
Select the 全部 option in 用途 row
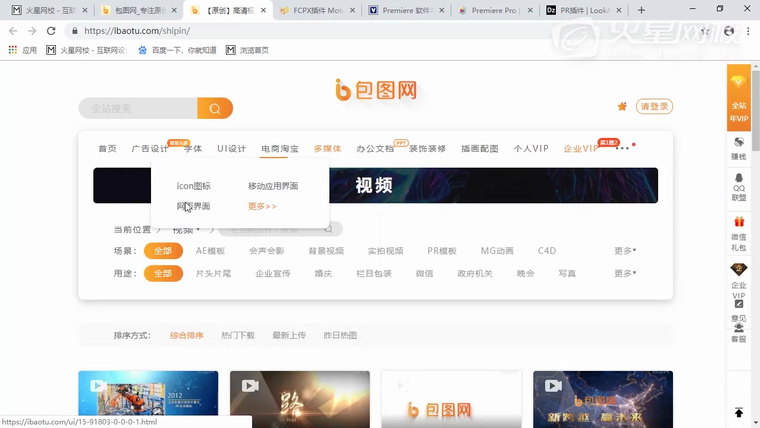(163, 273)
